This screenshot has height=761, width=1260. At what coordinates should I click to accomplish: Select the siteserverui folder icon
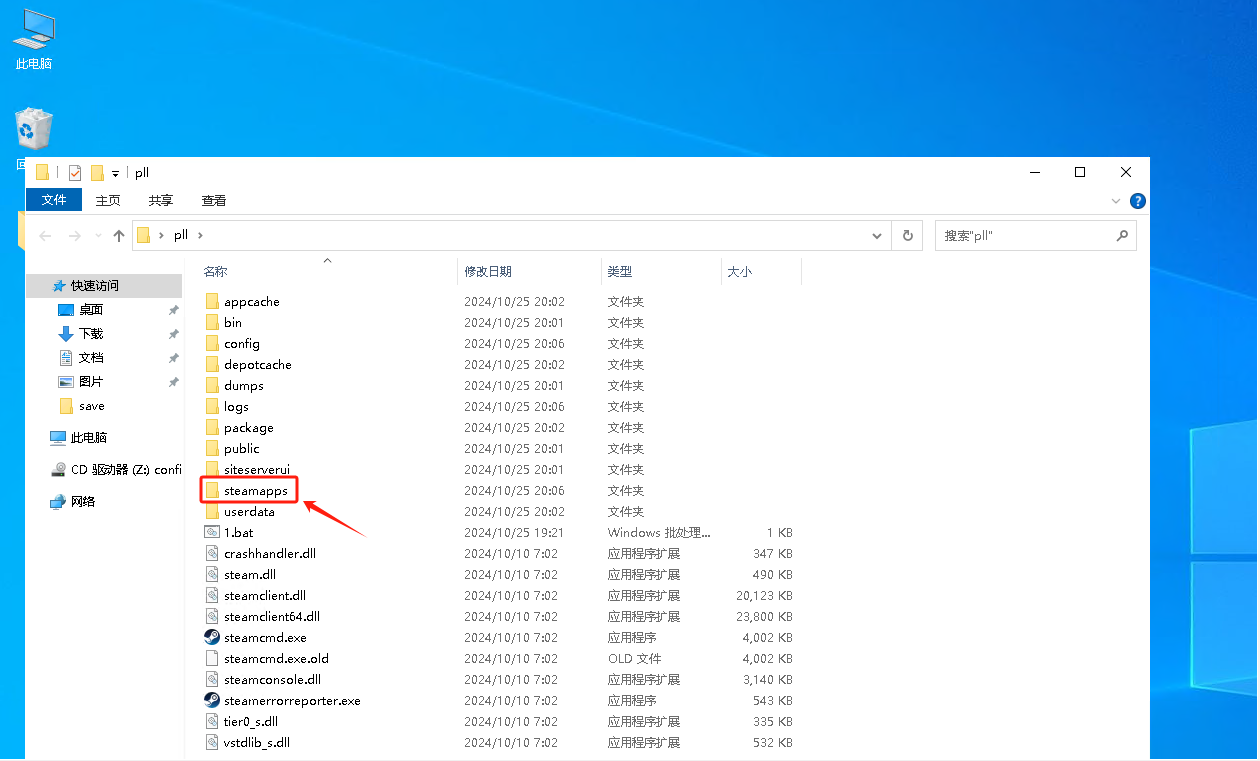(x=211, y=469)
